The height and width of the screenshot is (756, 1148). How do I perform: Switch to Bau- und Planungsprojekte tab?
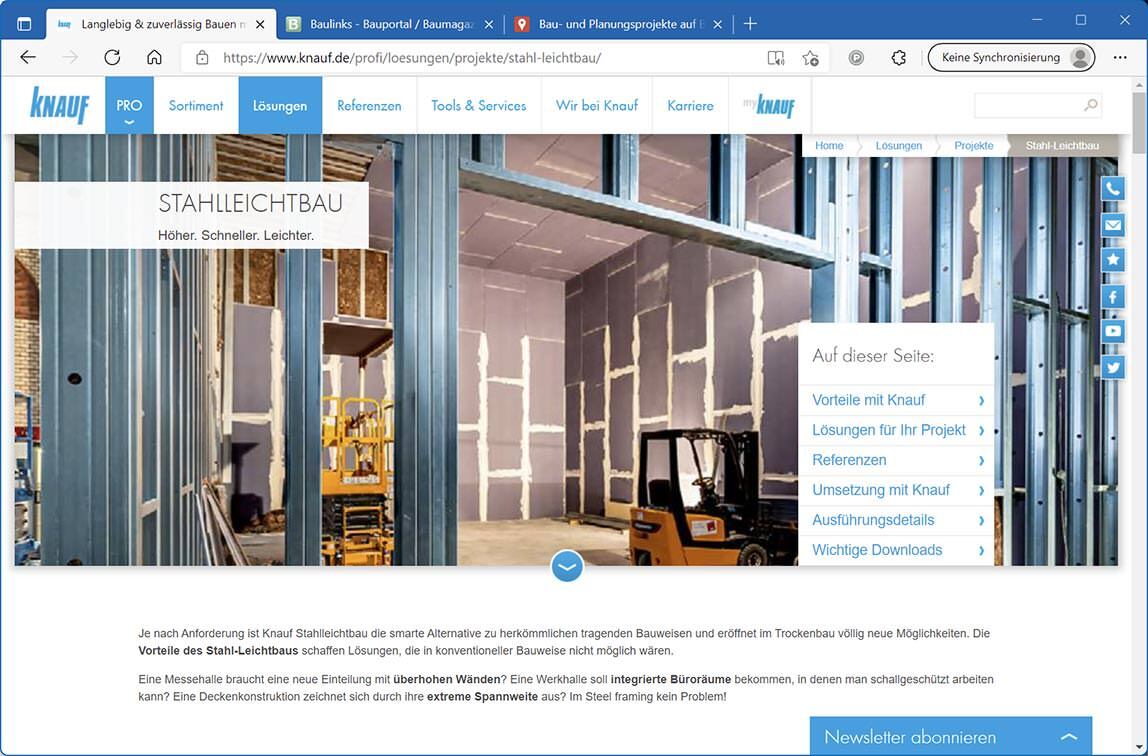point(619,24)
